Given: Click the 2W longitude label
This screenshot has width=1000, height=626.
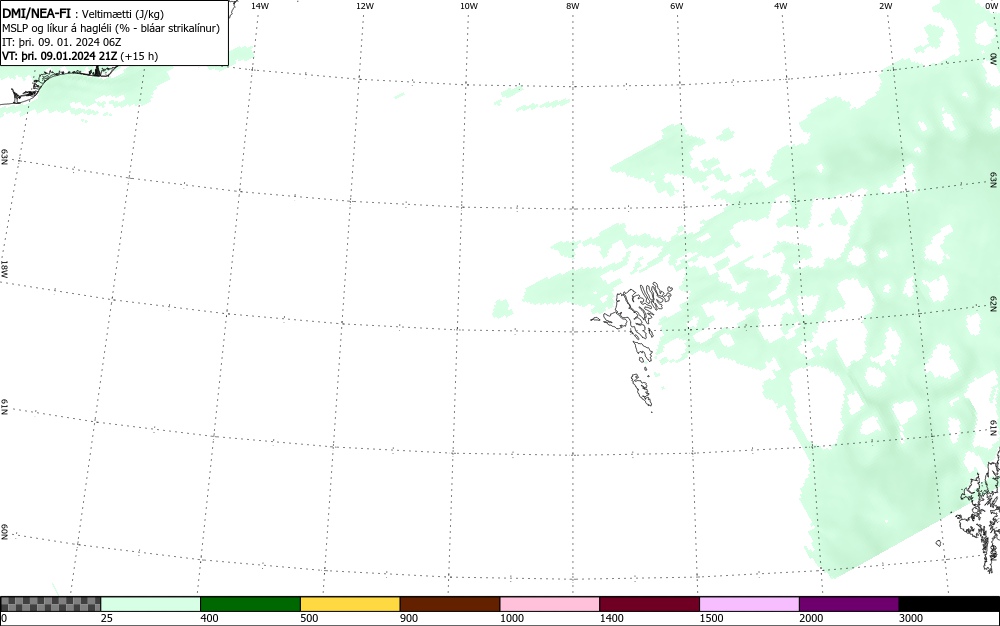Looking at the screenshot, I should pyautogui.click(x=885, y=6).
